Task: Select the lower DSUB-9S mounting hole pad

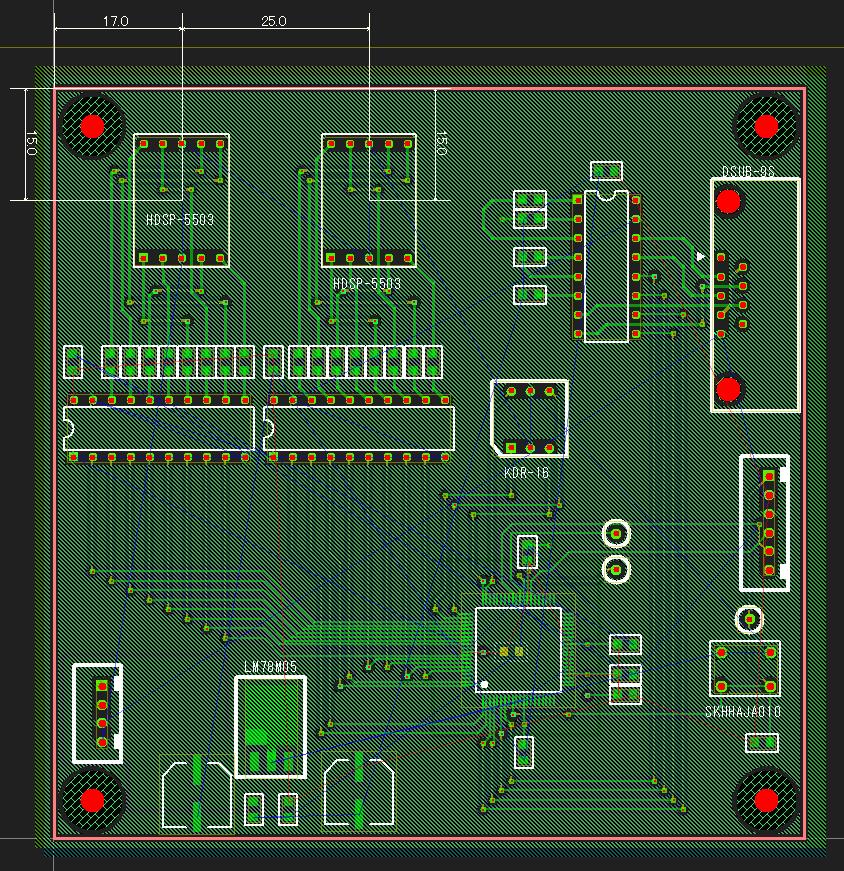Action: coord(728,389)
